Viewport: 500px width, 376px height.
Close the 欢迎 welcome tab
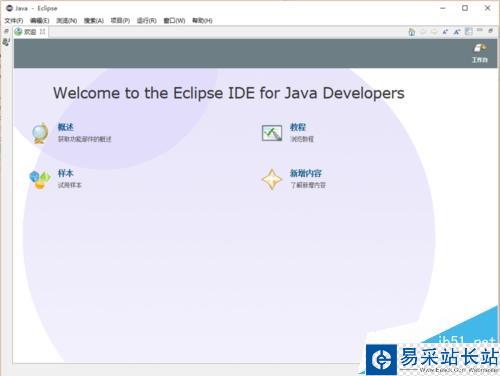pyautogui.click(x=42, y=31)
